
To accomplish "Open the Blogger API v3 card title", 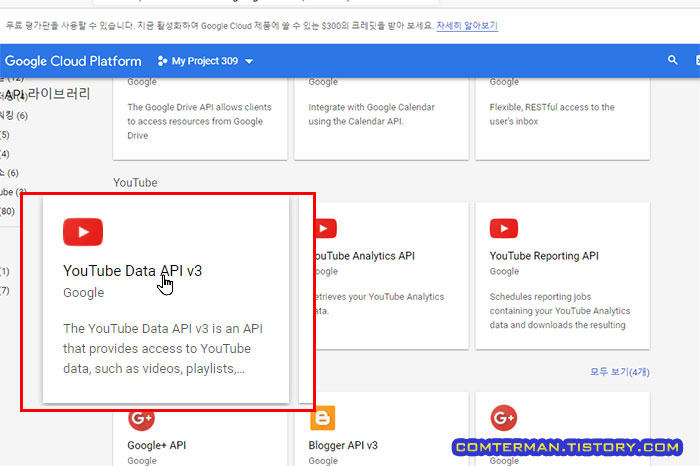I will point(343,445).
